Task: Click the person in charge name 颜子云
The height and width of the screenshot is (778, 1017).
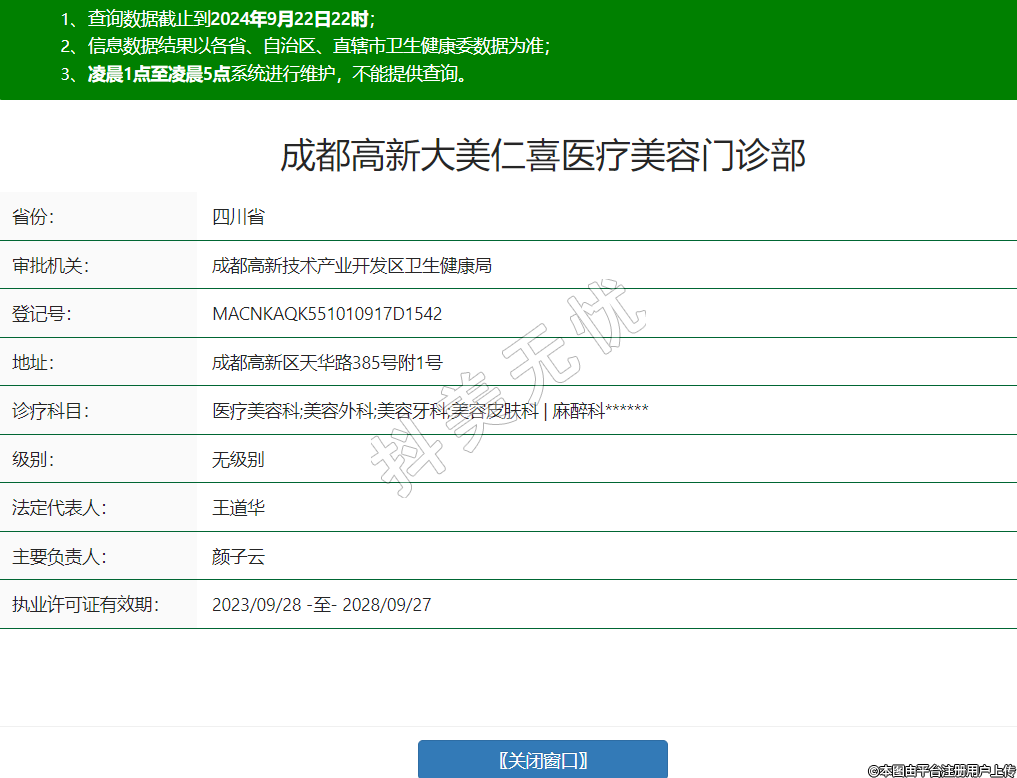Action: 238,557
